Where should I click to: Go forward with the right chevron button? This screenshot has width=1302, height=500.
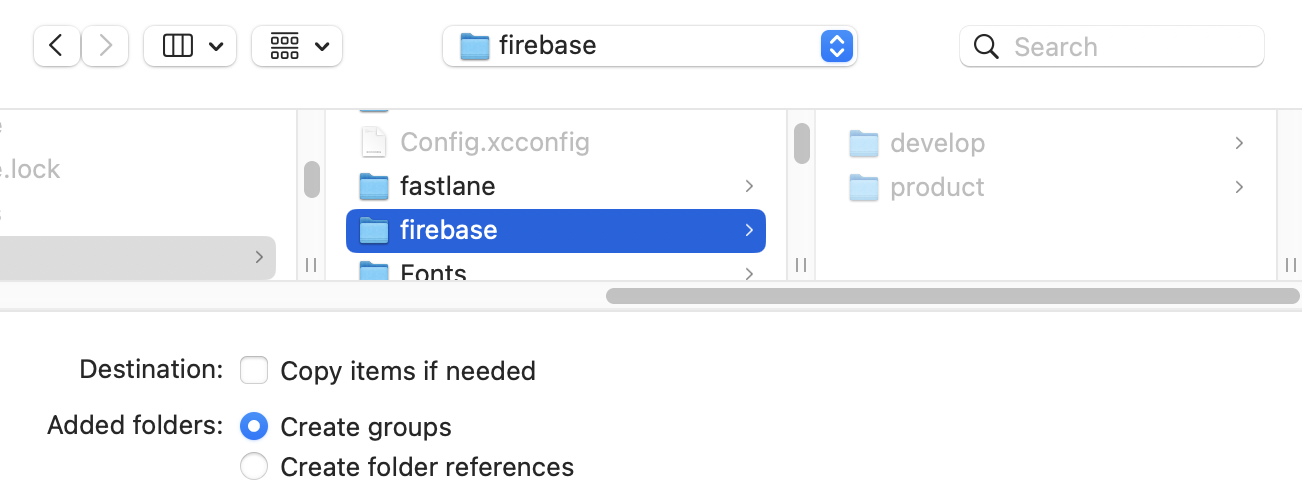(105, 46)
